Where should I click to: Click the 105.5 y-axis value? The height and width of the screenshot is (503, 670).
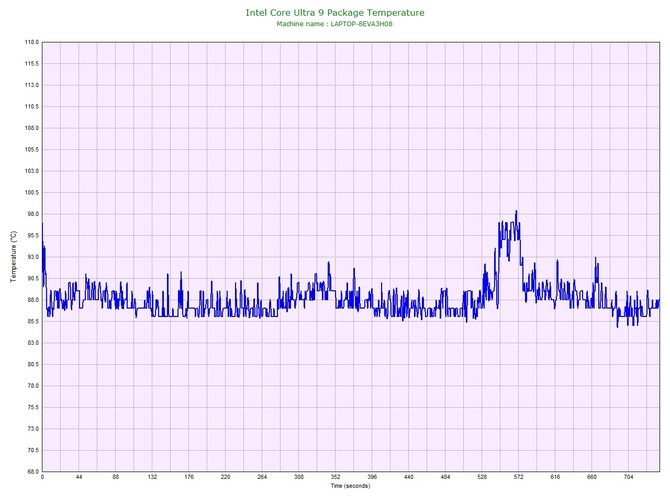[32, 150]
